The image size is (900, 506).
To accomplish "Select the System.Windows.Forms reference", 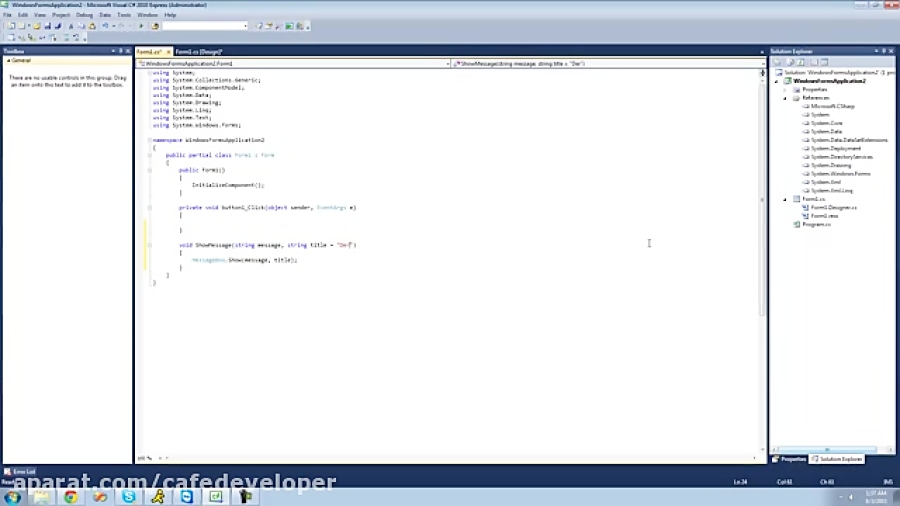I will pos(840,174).
